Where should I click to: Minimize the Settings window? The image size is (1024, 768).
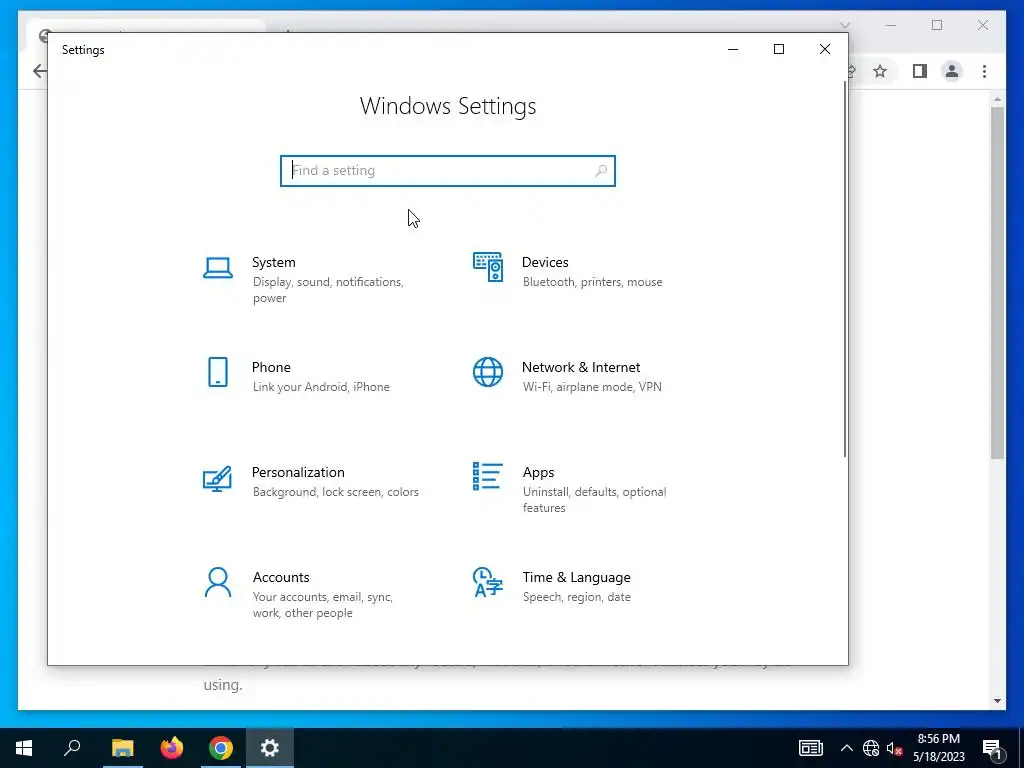click(x=733, y=50)
